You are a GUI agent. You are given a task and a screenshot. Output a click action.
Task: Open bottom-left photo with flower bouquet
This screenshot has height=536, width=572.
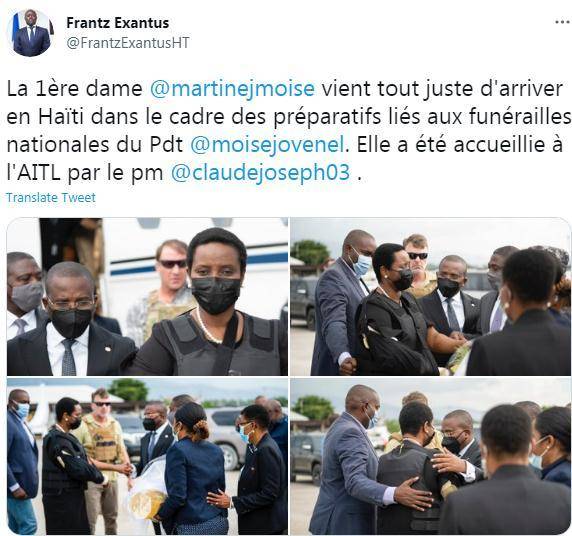[x=147, y=456]
